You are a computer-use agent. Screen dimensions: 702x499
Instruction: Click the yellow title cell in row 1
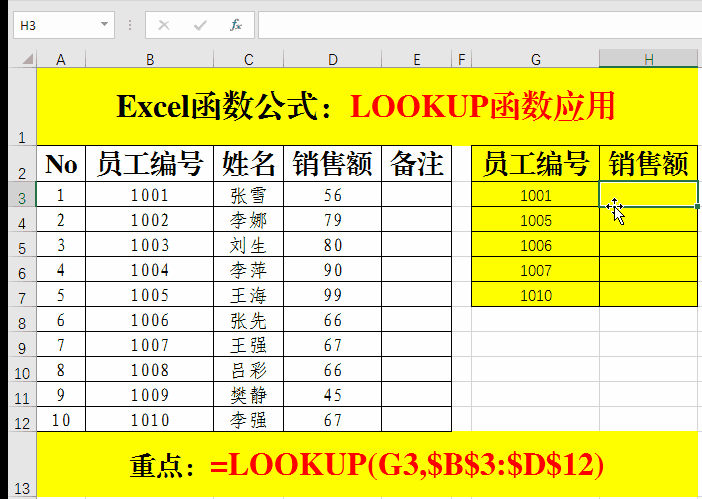(x=366, y=105)
